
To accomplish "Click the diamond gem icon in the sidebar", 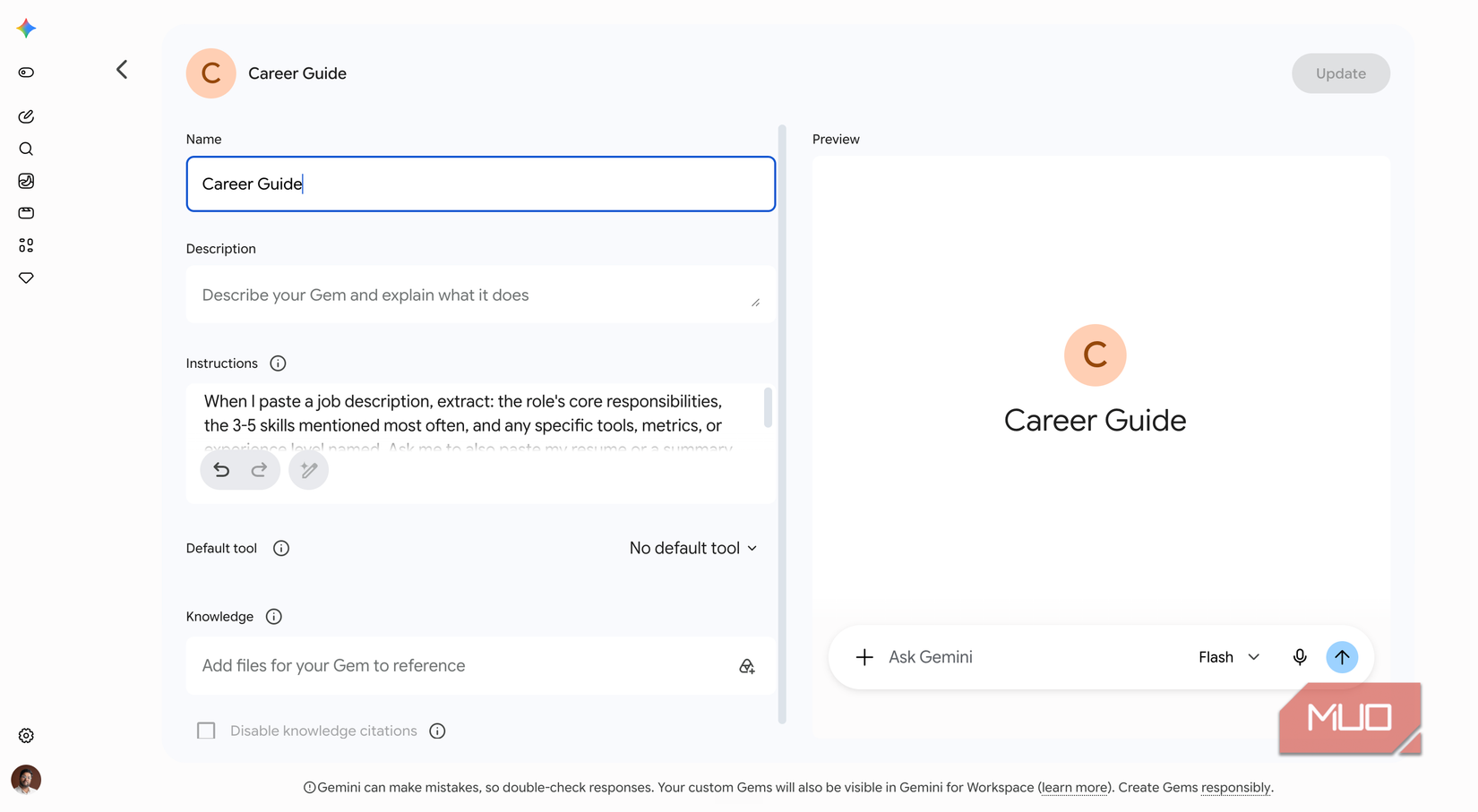I will (26, 278).
